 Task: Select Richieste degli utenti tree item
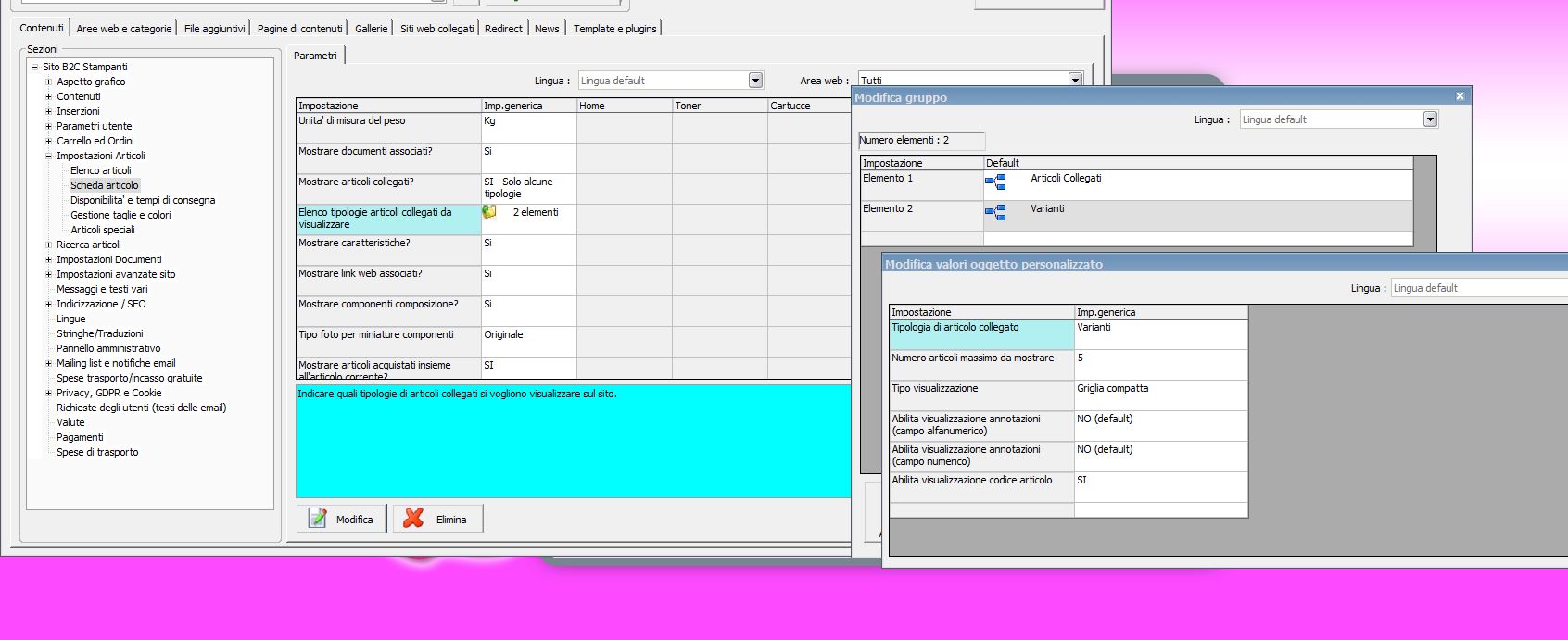coord(141,408)
